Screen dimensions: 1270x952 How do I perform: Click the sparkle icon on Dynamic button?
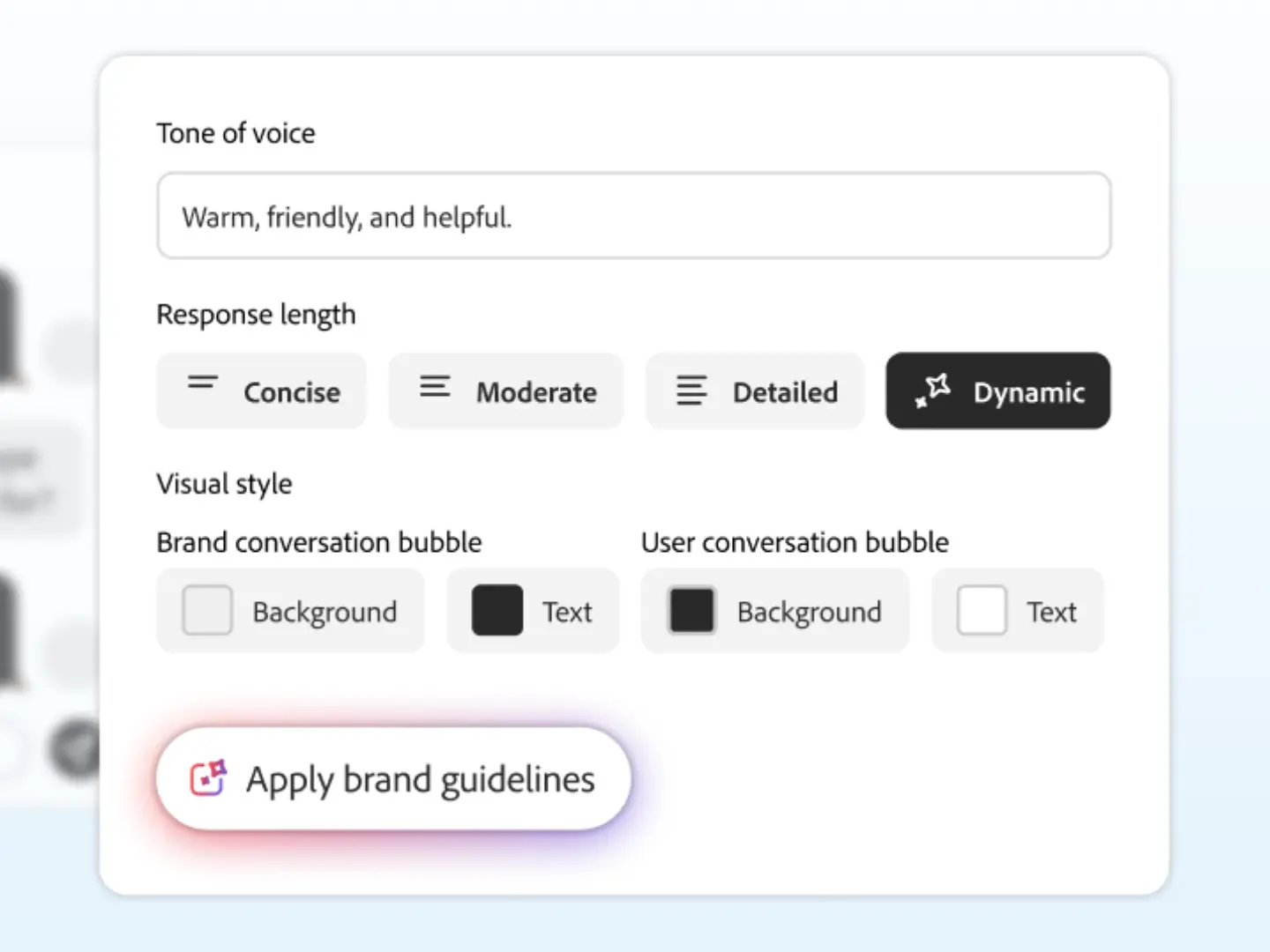tap(933, 390)
